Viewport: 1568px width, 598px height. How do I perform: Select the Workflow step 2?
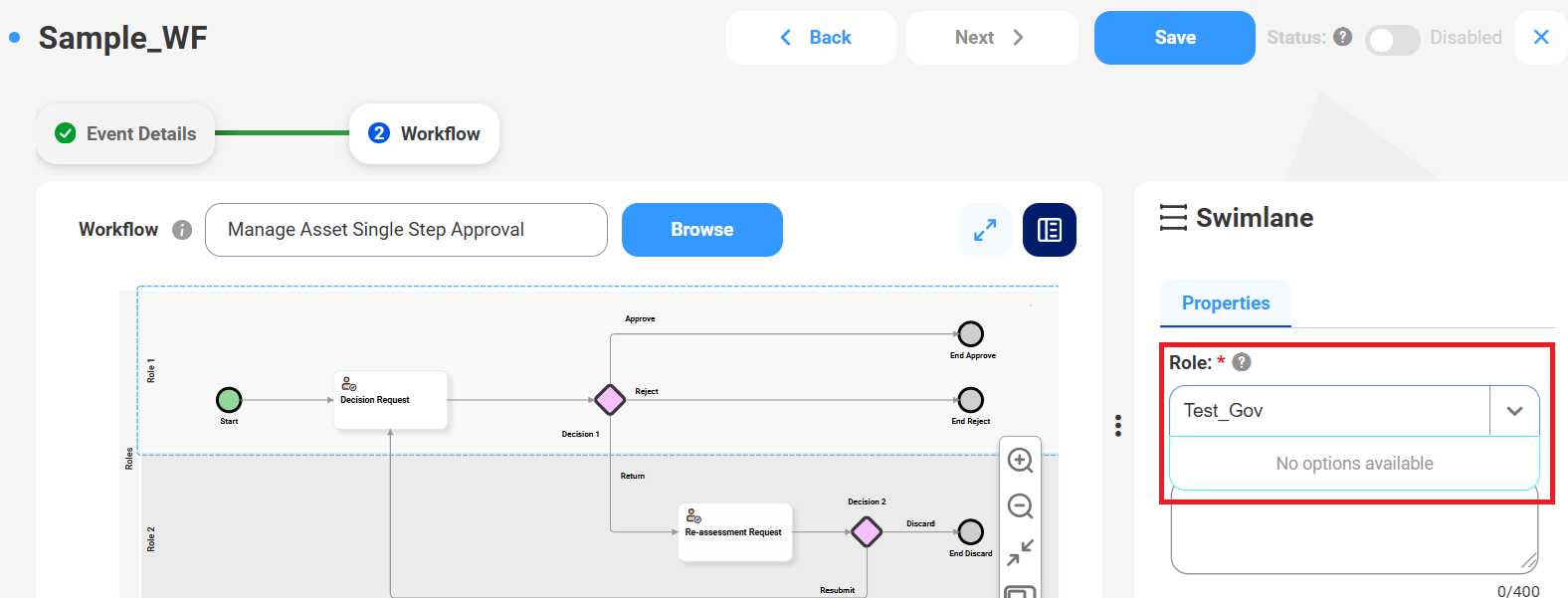424,133
